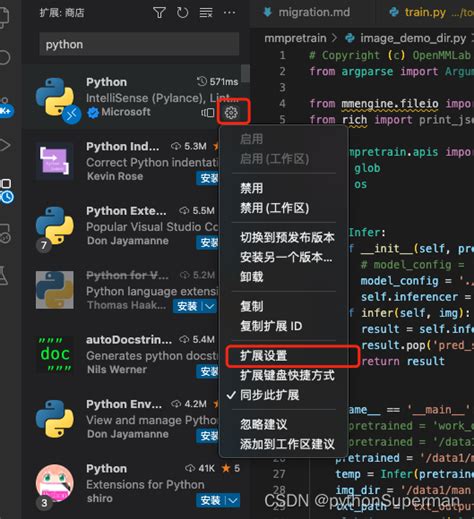Viewport: 474px width, 519px height.
Task: Click the autoDocstring doc extension icon
Action: 55,355
